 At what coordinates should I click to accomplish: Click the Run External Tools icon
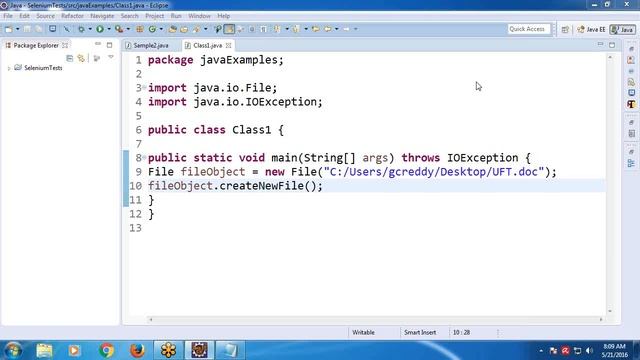point(119,29)
